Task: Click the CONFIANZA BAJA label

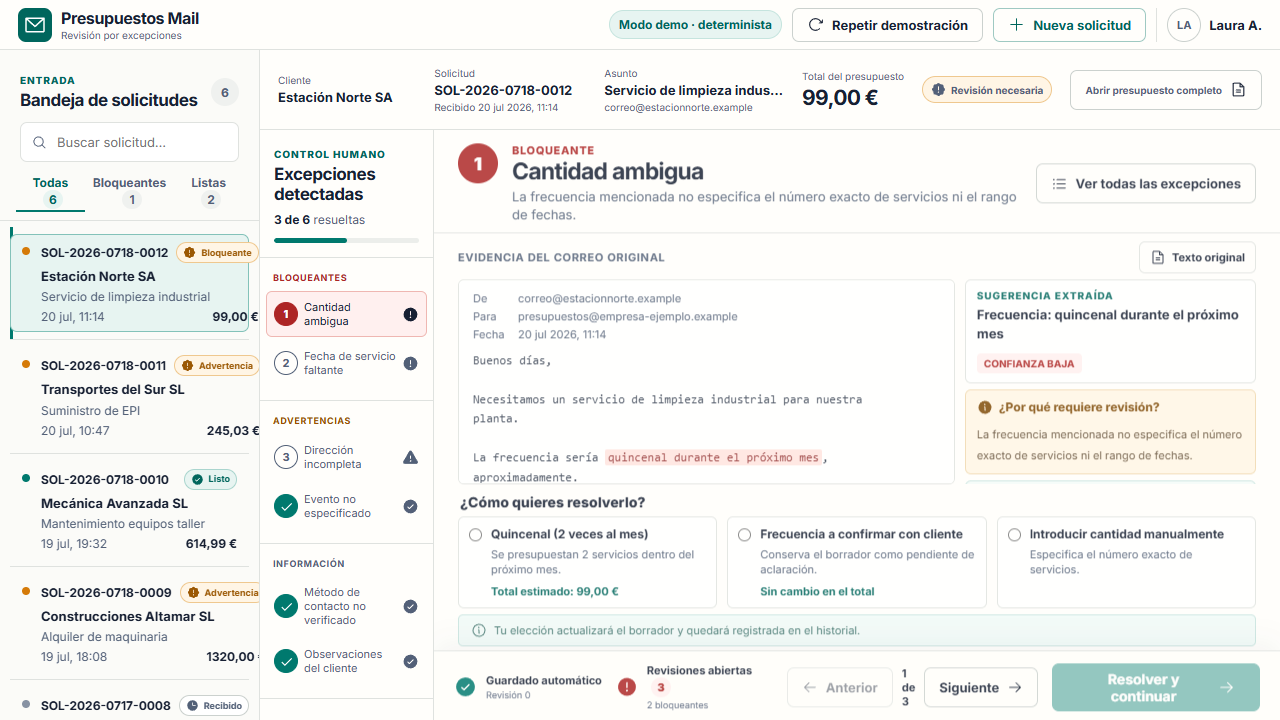Action: click(1029, 364)
